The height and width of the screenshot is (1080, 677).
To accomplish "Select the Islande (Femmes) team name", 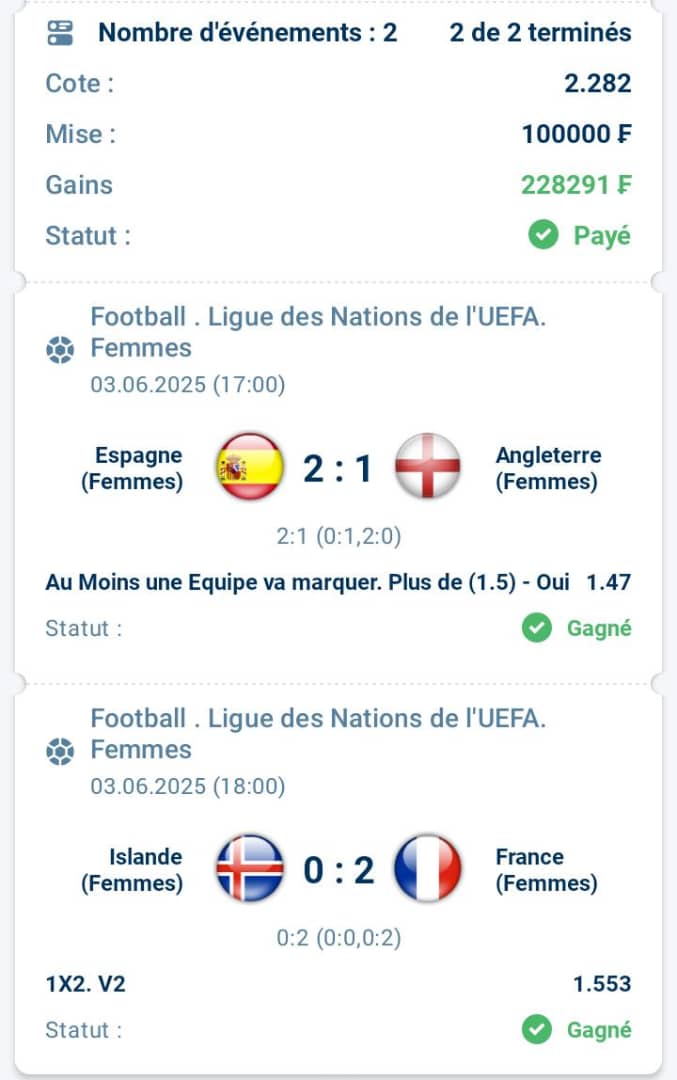I will click(132, 869).
